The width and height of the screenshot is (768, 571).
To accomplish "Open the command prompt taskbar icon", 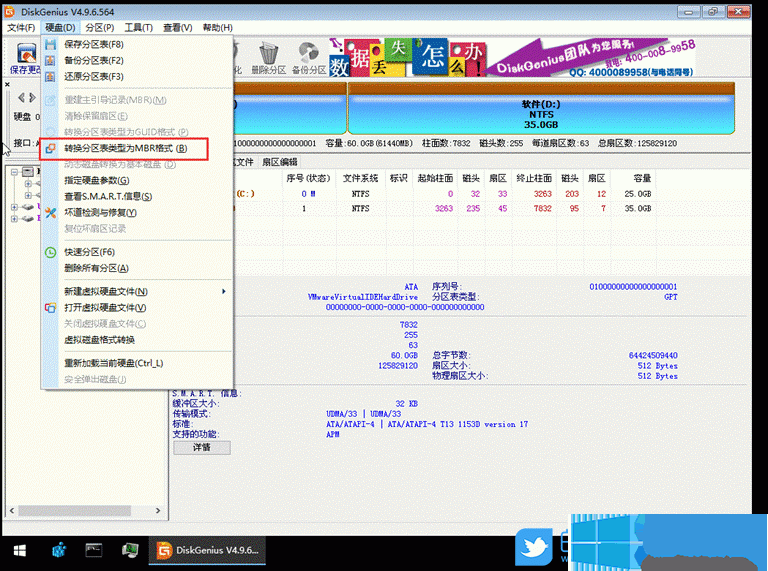I will point(94,550).
